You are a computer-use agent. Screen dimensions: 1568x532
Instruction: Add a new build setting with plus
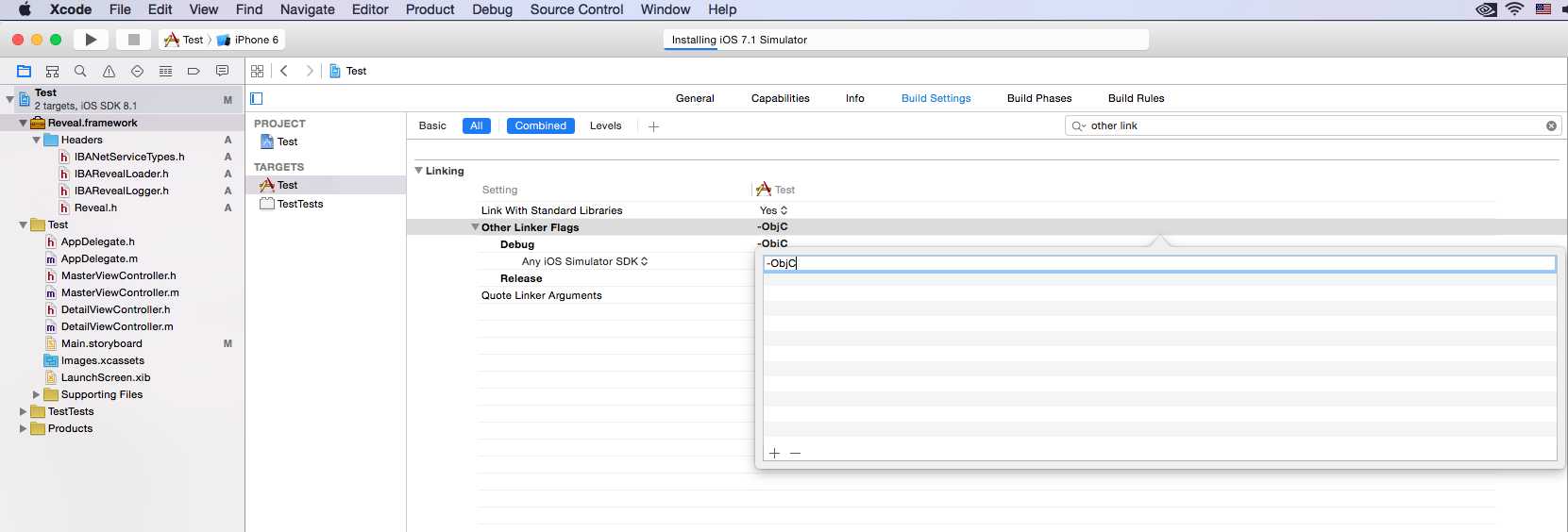(653, 125)
